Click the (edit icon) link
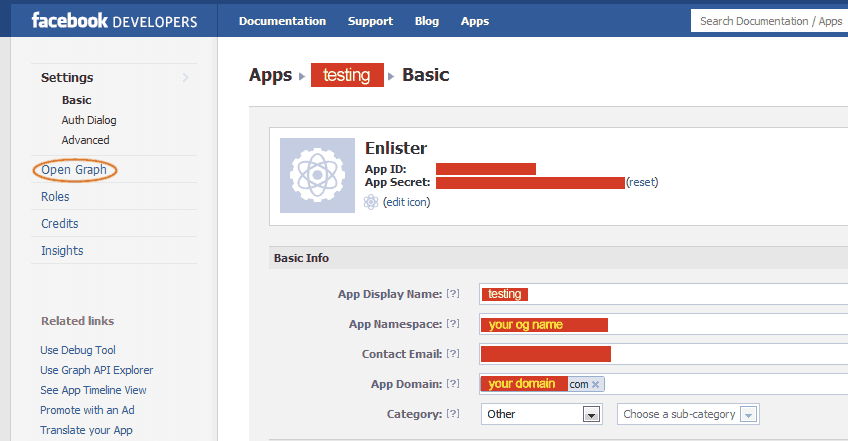This screenshot has width=848, height=441. pos(407,202)
